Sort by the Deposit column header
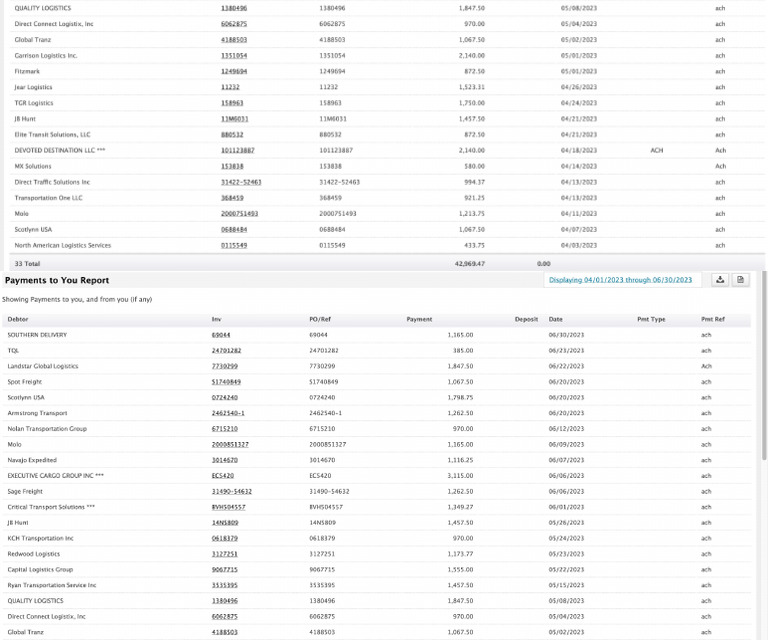 526,319
